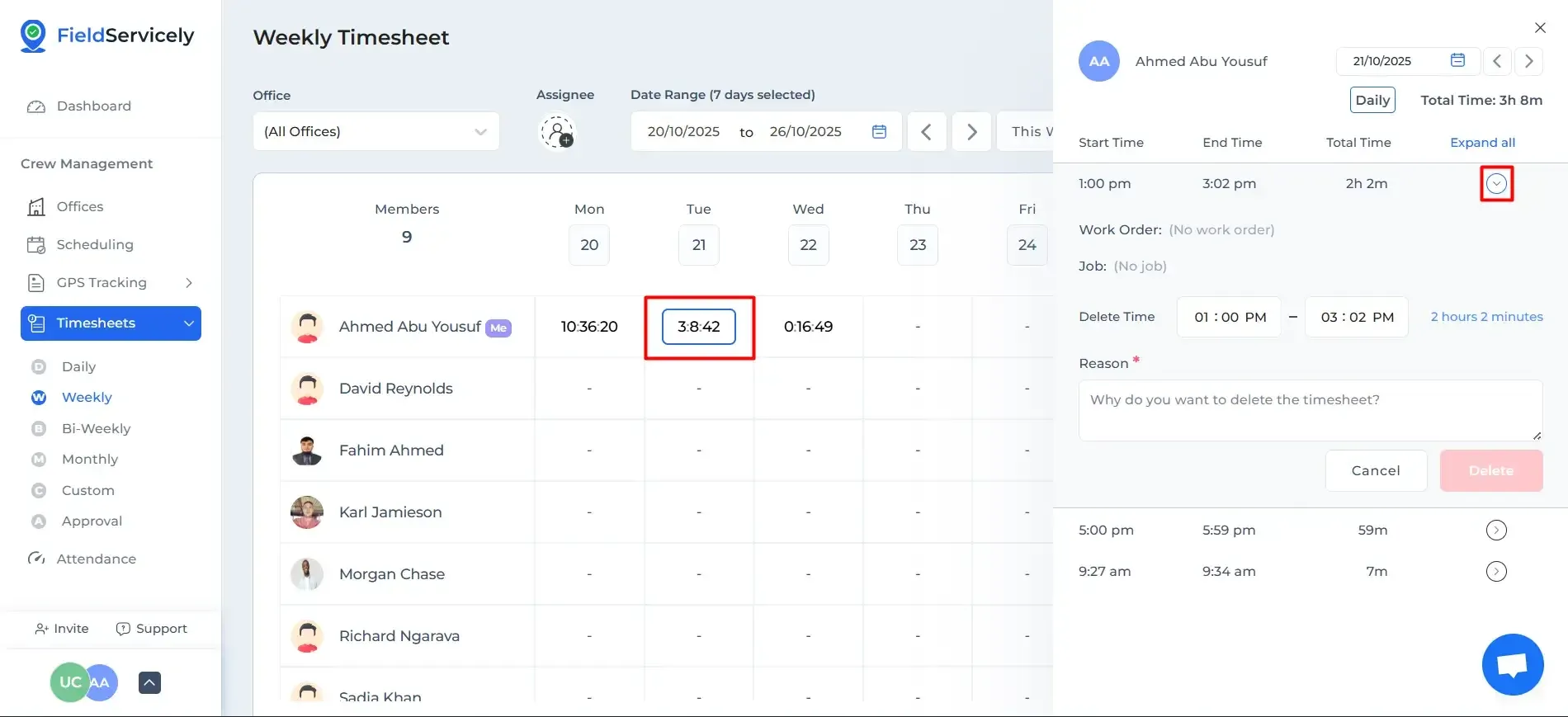1568x717 pixels.
Task: Click the upward arrow near user avatars
Action: tap(149, 682)
